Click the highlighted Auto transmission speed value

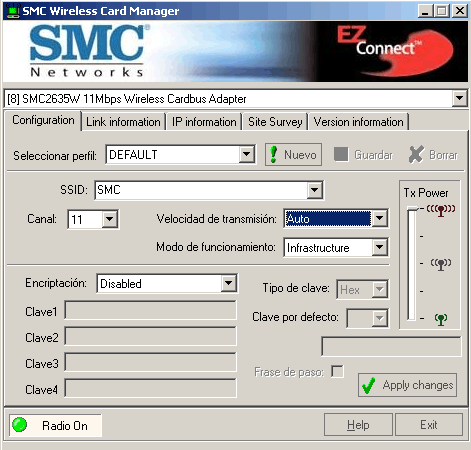[x=328, y=219]
